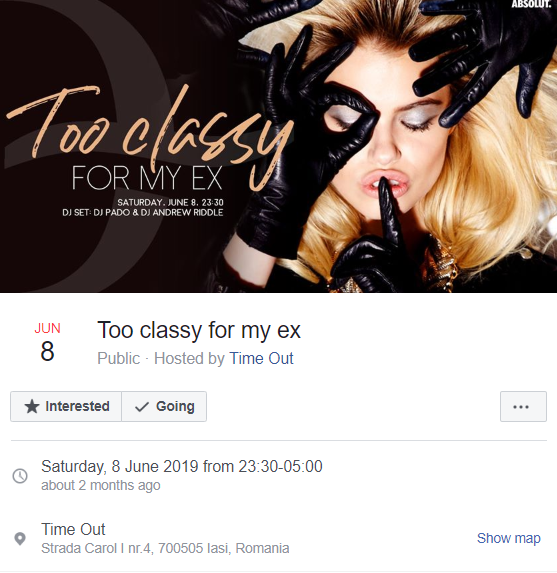Screen dimensions: 557x573
Task: Click the 'Too classy for my ex' title
Action: point(199,330)
